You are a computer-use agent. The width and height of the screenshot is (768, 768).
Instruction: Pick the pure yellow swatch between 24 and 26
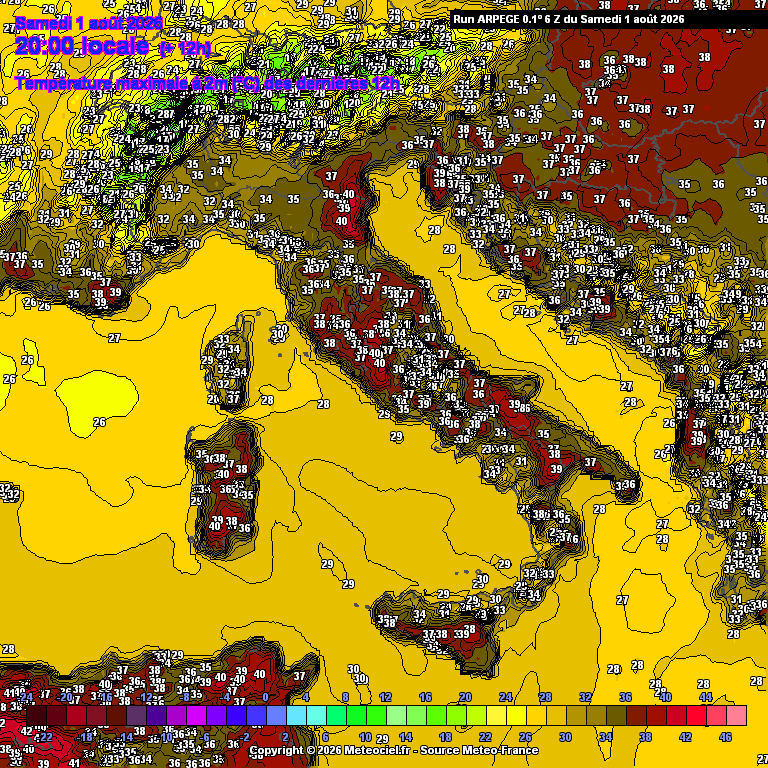pos(517,716)
